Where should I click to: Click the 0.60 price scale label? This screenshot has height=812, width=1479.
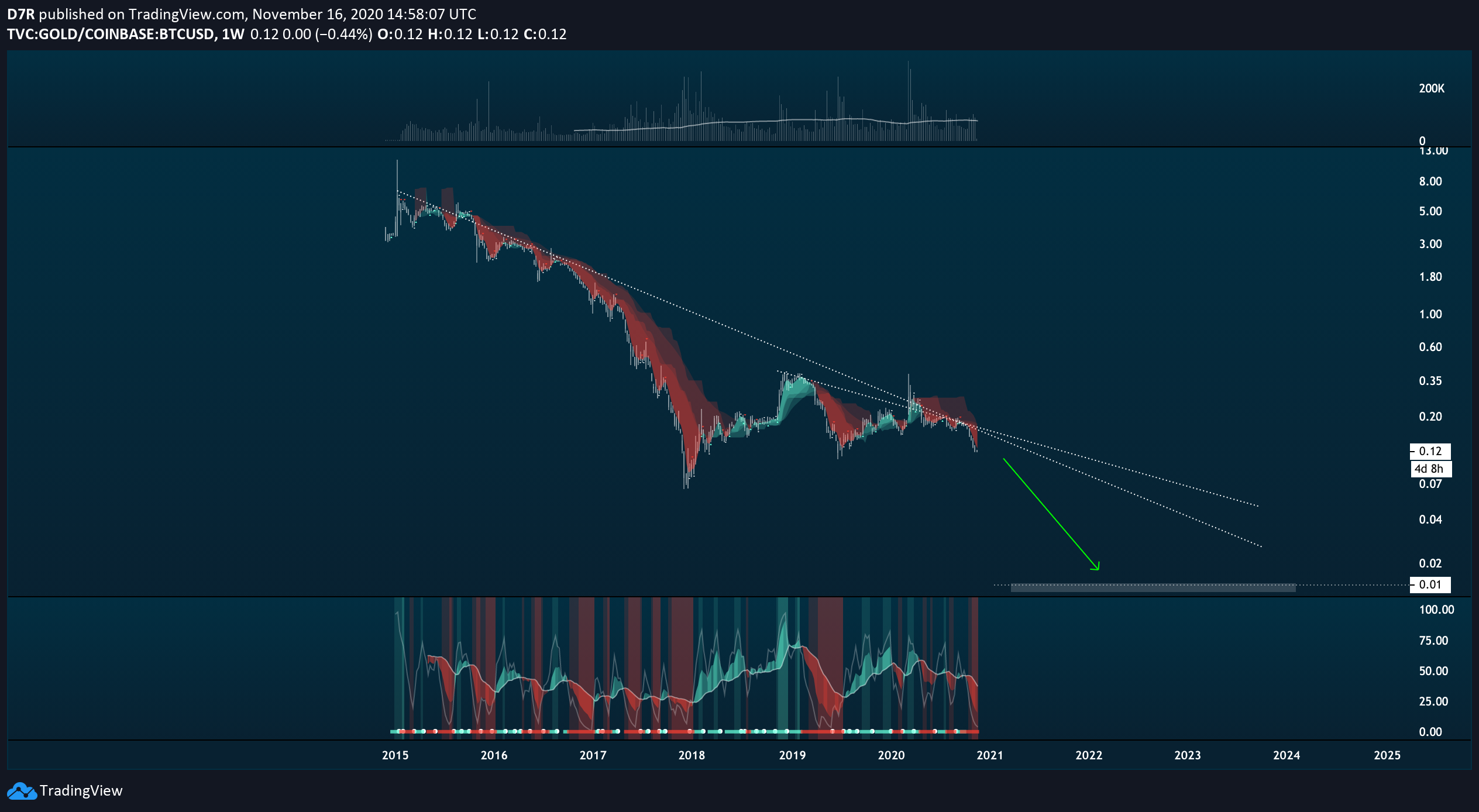pos(1430,347)
